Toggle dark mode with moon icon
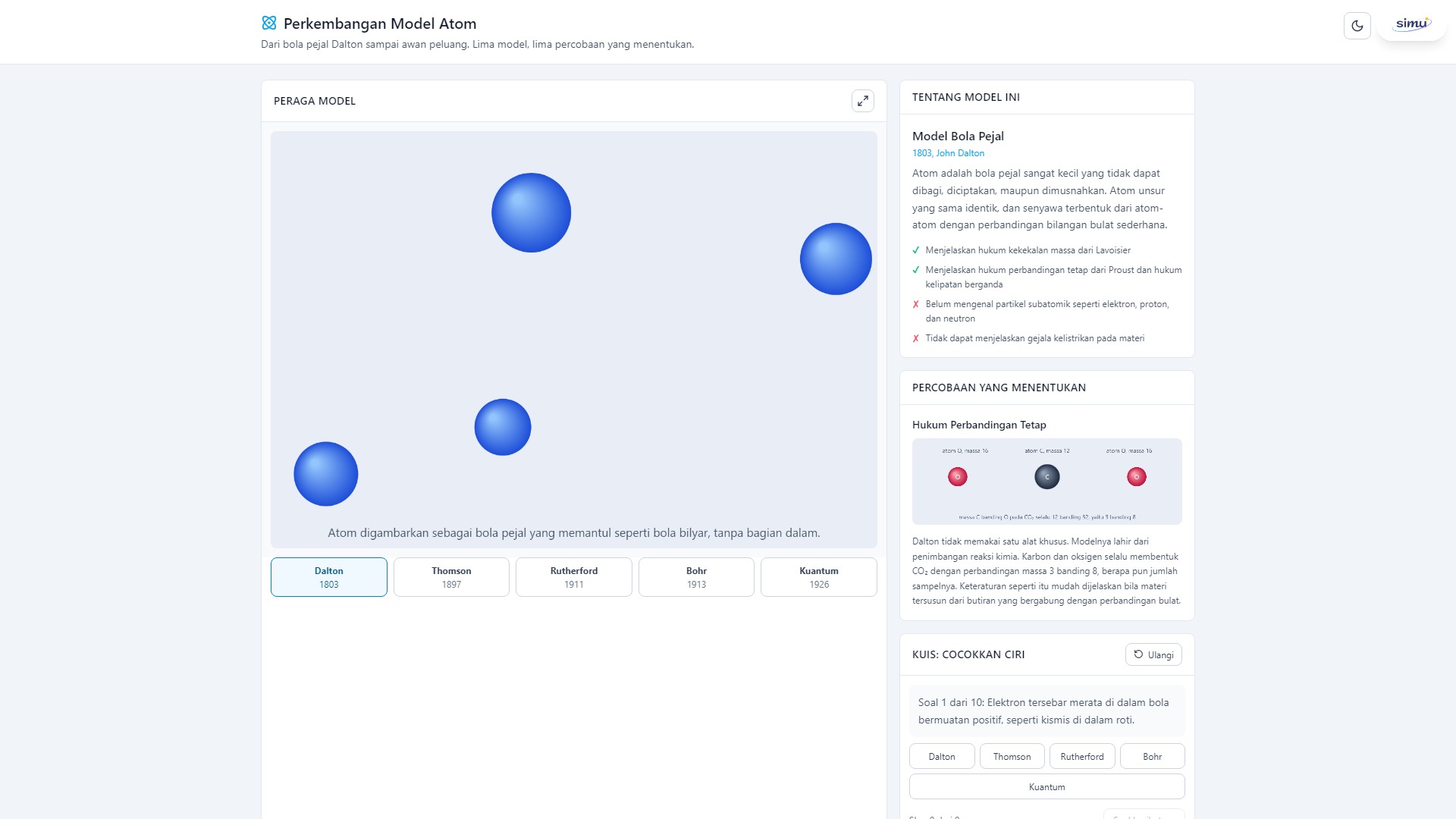 coord(1357,26)
